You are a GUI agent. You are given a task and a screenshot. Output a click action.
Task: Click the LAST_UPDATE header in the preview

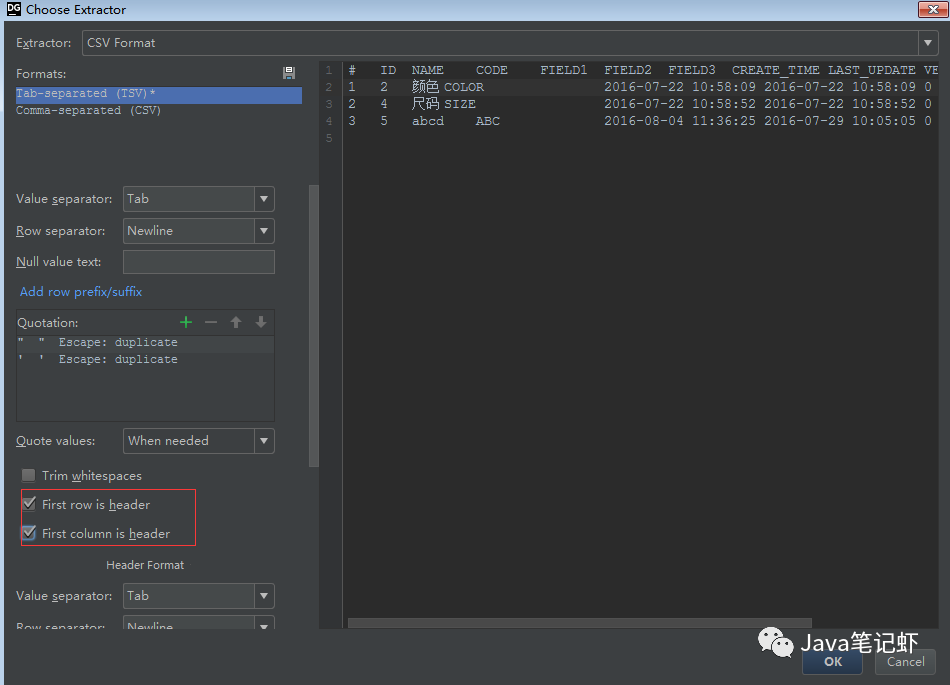tap(872, 70)
